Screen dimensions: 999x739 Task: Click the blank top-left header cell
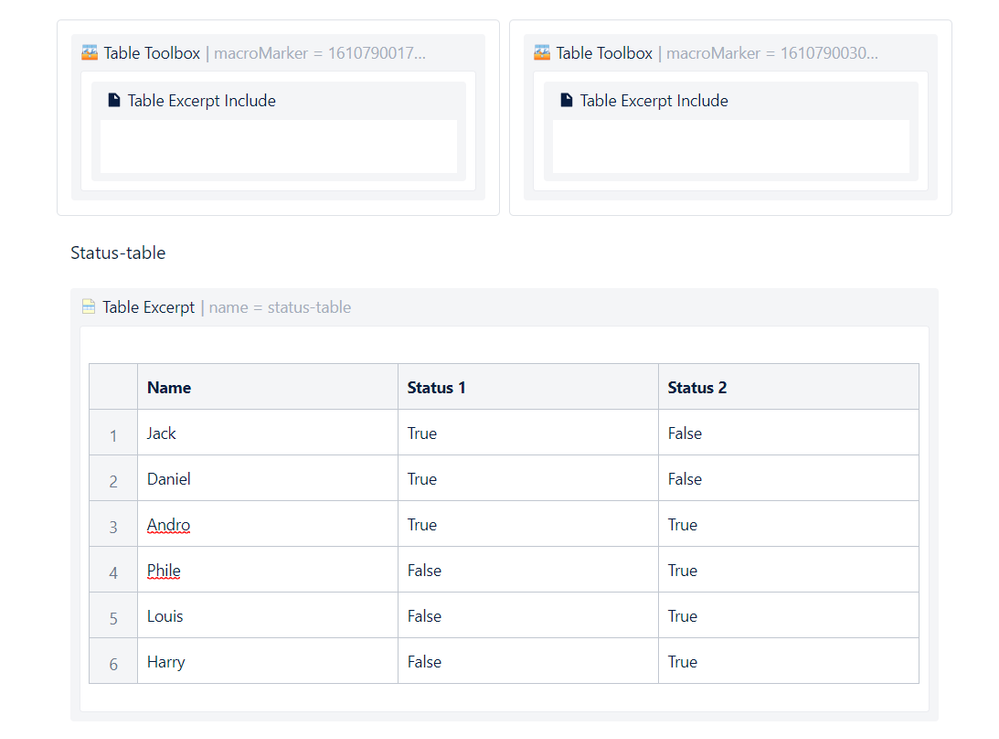pos(113,387)
